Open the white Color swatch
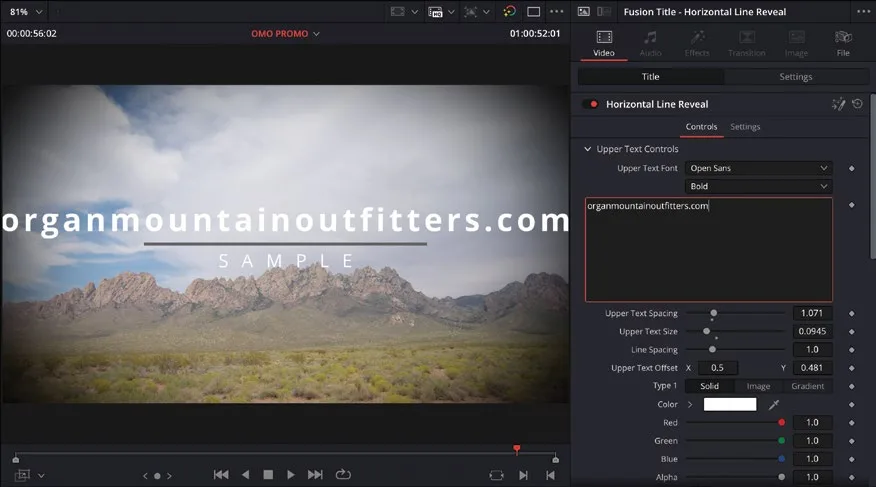This screenshot has width=876, height=487. [730, 404]
